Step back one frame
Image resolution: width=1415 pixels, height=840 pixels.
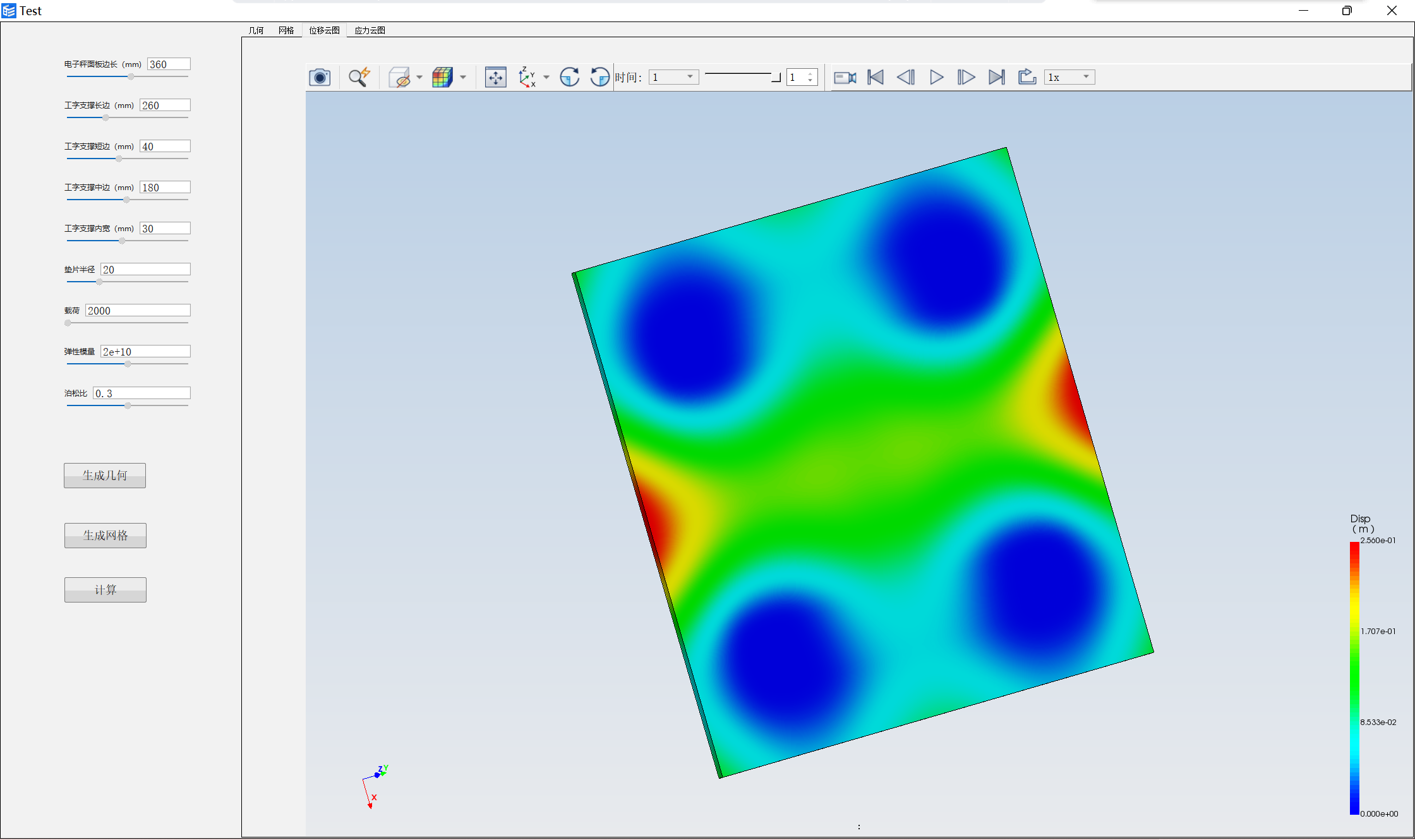906,77
